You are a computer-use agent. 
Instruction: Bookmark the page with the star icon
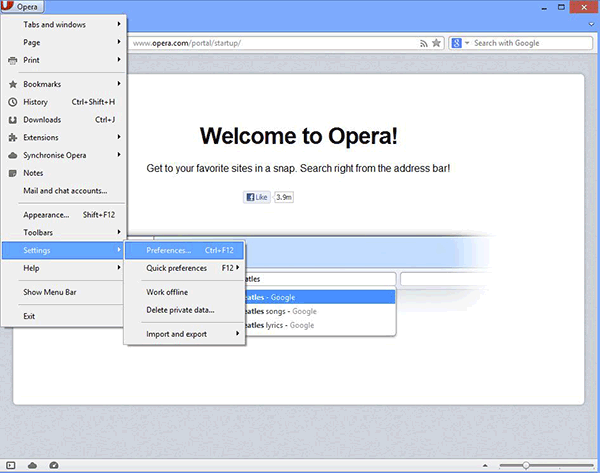(x=437, y=43)
